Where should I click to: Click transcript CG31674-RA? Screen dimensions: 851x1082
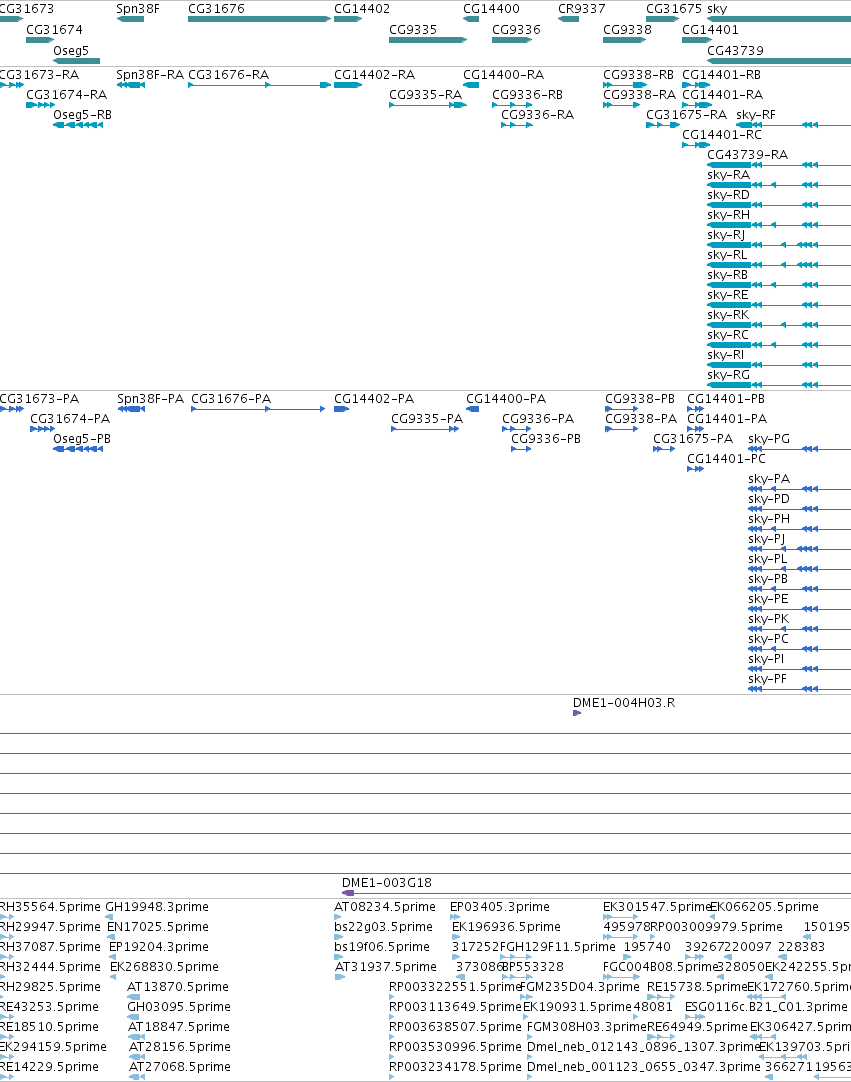(40, 105)
